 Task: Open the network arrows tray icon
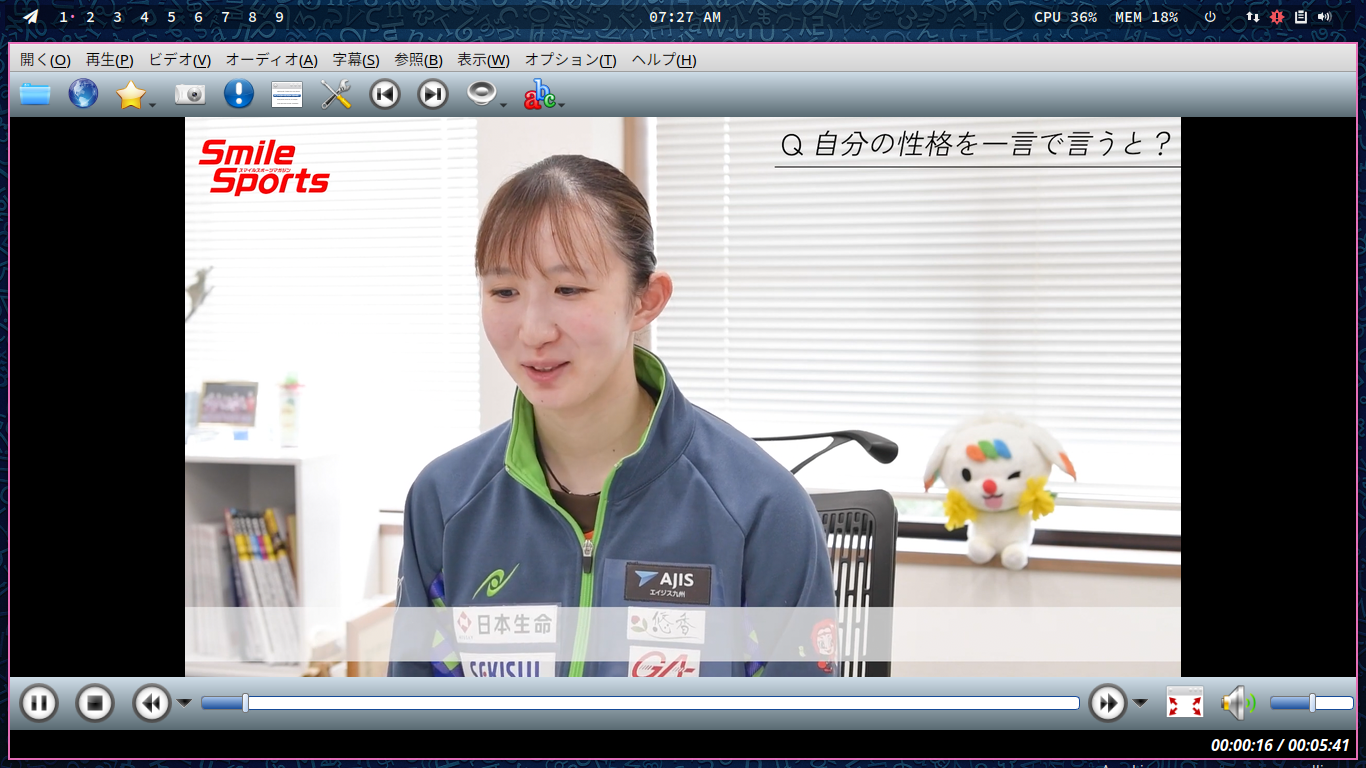1253,17
